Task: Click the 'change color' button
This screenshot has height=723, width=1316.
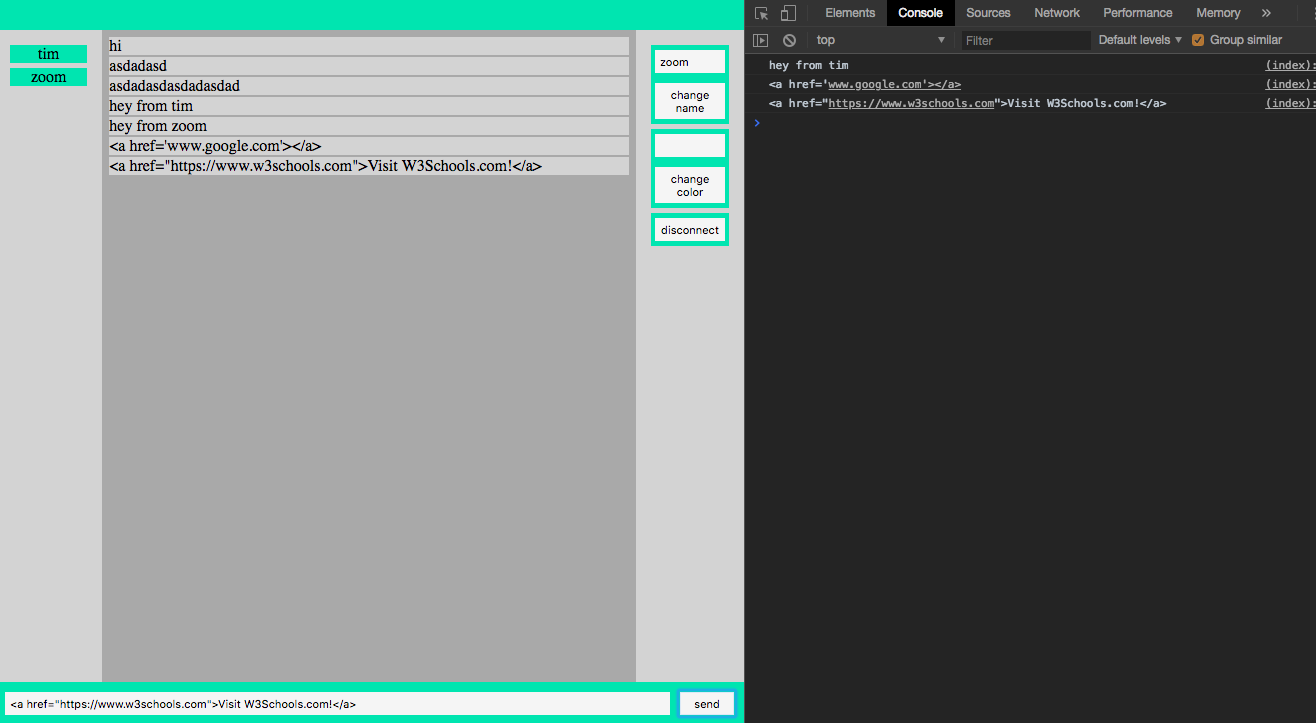Action: pos(690,186)
